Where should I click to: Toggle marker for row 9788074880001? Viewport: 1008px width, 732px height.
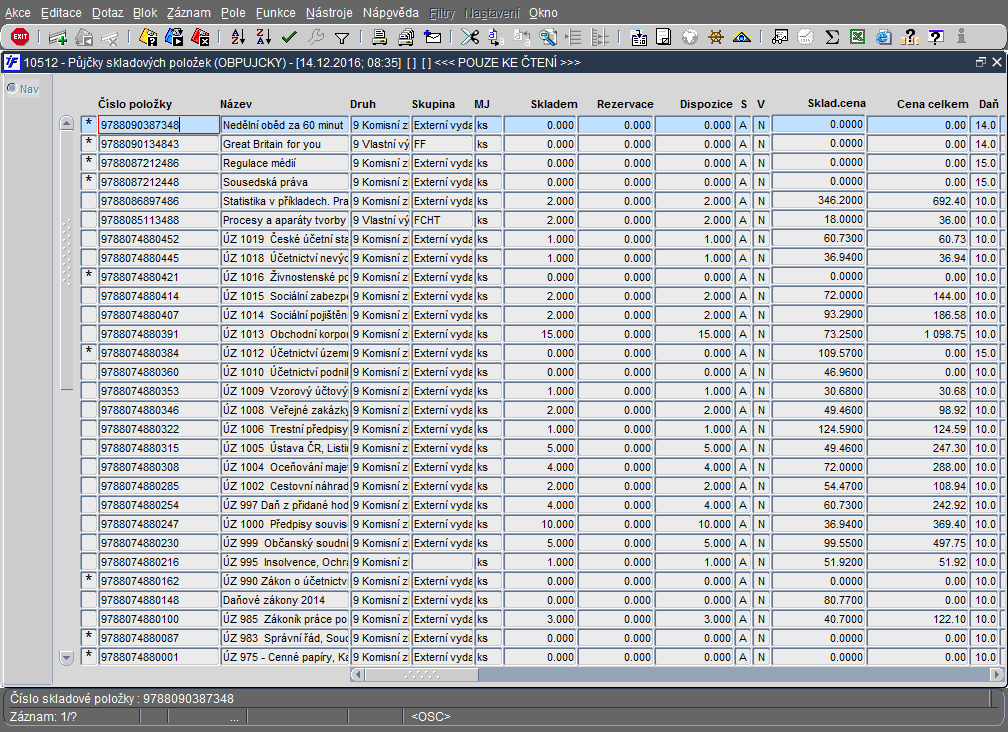pyautogui.click(x=89, y=657)
